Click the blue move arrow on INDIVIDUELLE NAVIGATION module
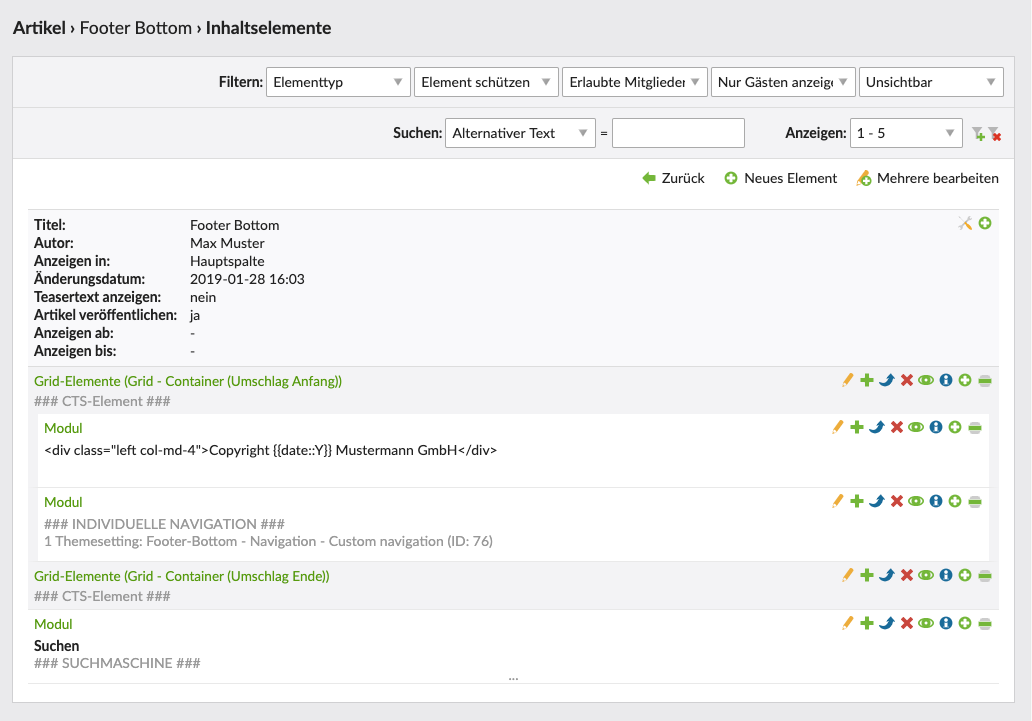Image resolution: width=1032 pixels, height=721 pixels. click(877, 501)
